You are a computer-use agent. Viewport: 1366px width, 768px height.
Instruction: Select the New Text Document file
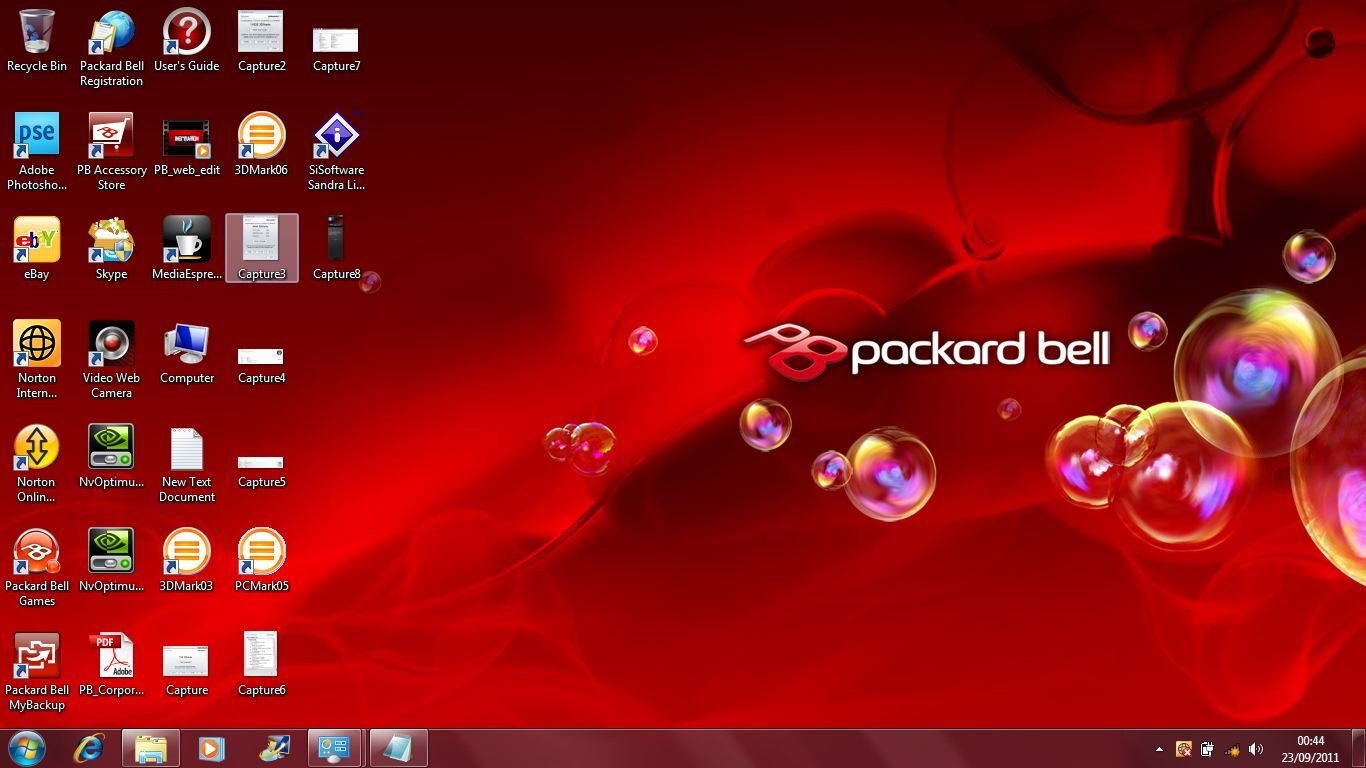[186, 464]
